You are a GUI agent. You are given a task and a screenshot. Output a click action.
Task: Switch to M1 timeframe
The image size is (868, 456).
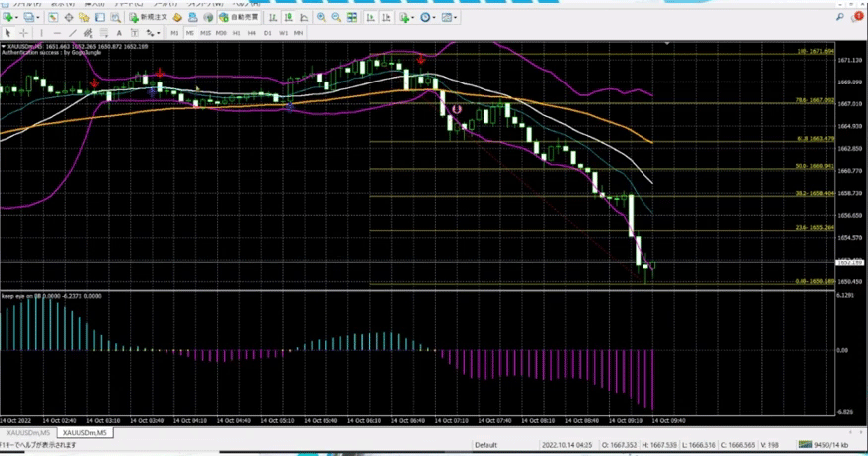[x=174, y=33]
